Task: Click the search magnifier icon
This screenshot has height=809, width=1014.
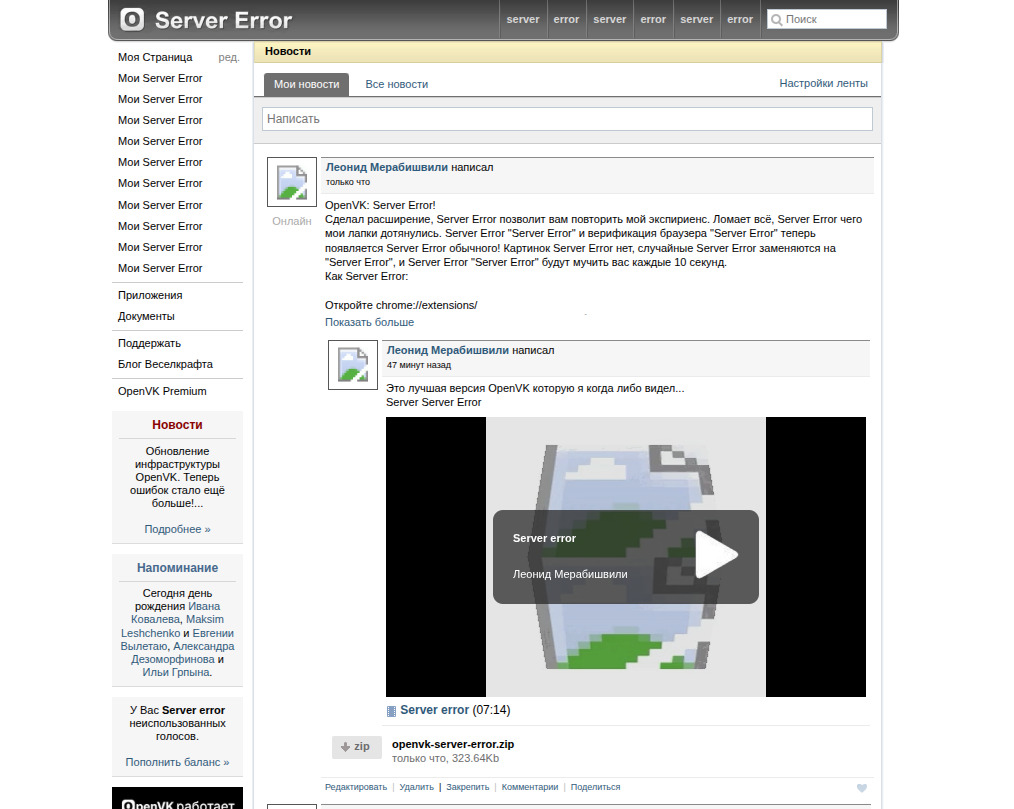Action: (777, 20)
